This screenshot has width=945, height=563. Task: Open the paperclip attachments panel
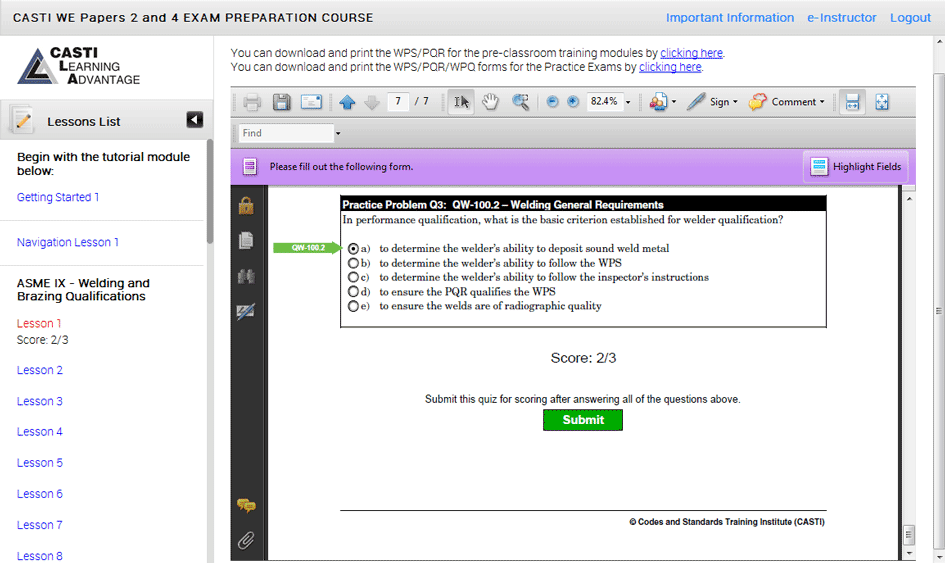(x=246, y=540)
